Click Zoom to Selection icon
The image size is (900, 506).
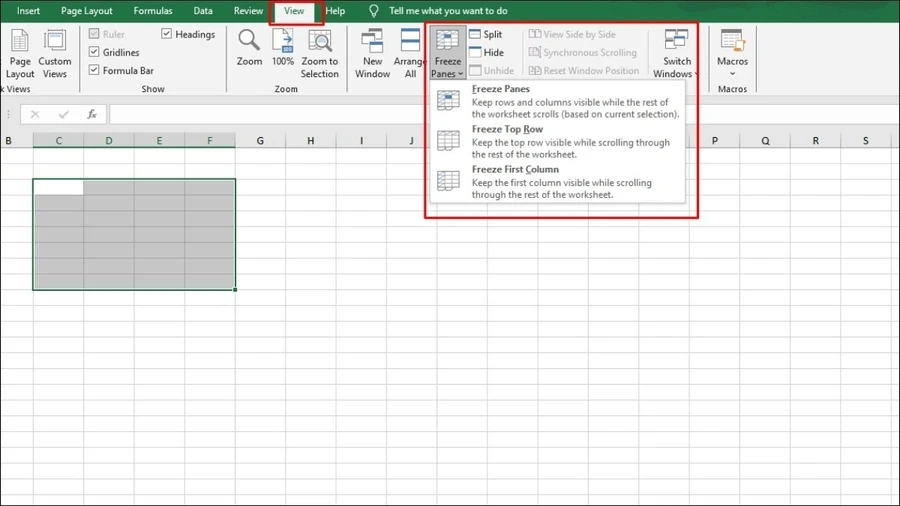[320, 41]
